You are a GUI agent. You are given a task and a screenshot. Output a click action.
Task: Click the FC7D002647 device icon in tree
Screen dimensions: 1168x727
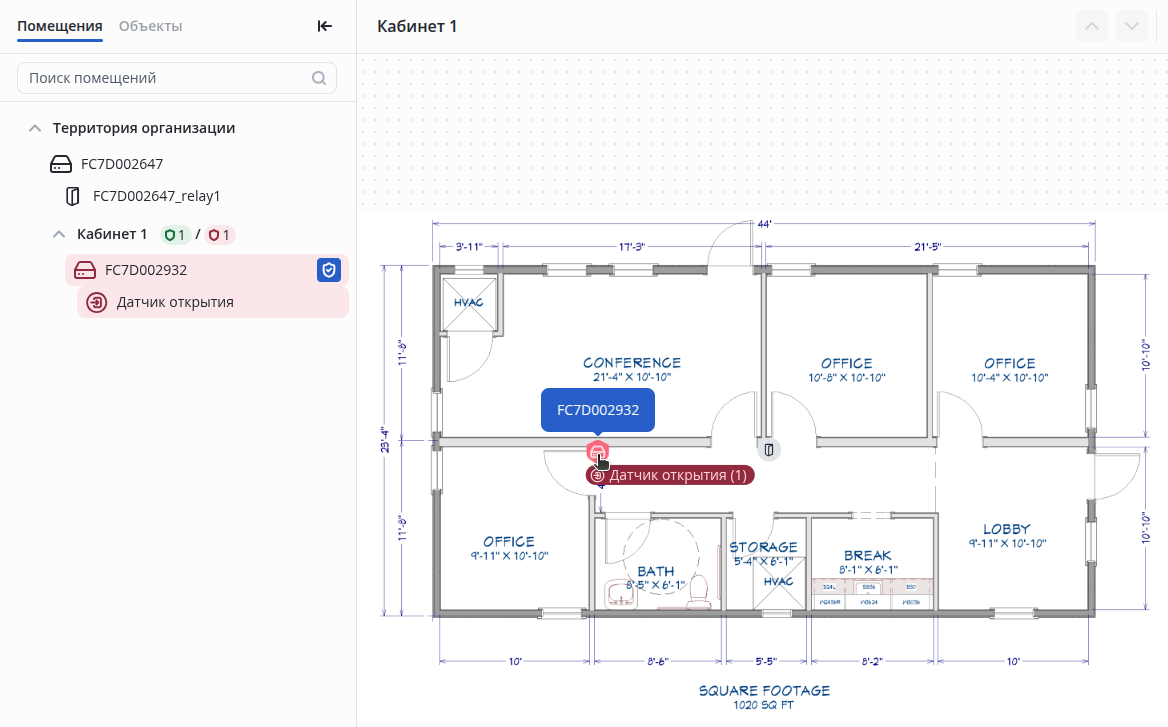tap(61, 164)
